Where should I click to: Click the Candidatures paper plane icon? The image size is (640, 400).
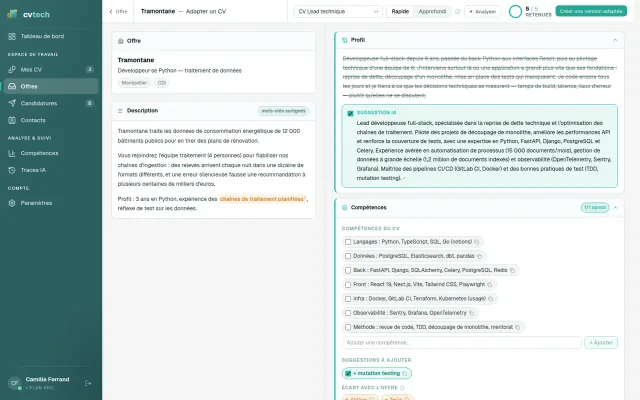point(12,103)
